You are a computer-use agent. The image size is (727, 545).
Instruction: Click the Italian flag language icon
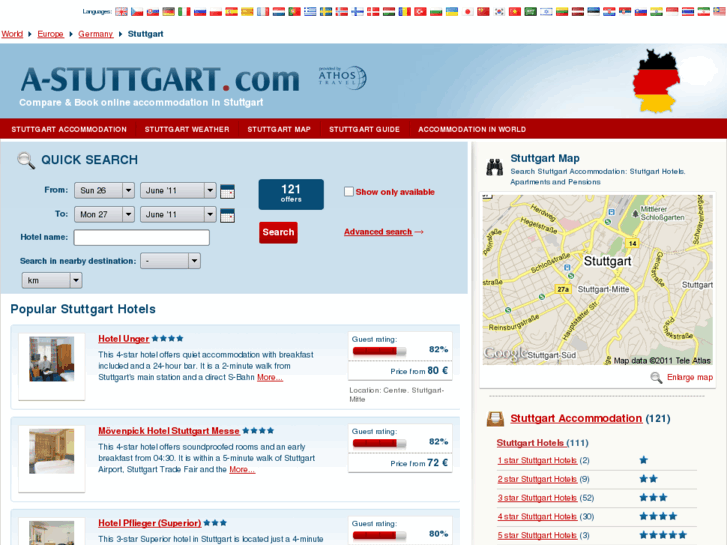tap(185, 12)
